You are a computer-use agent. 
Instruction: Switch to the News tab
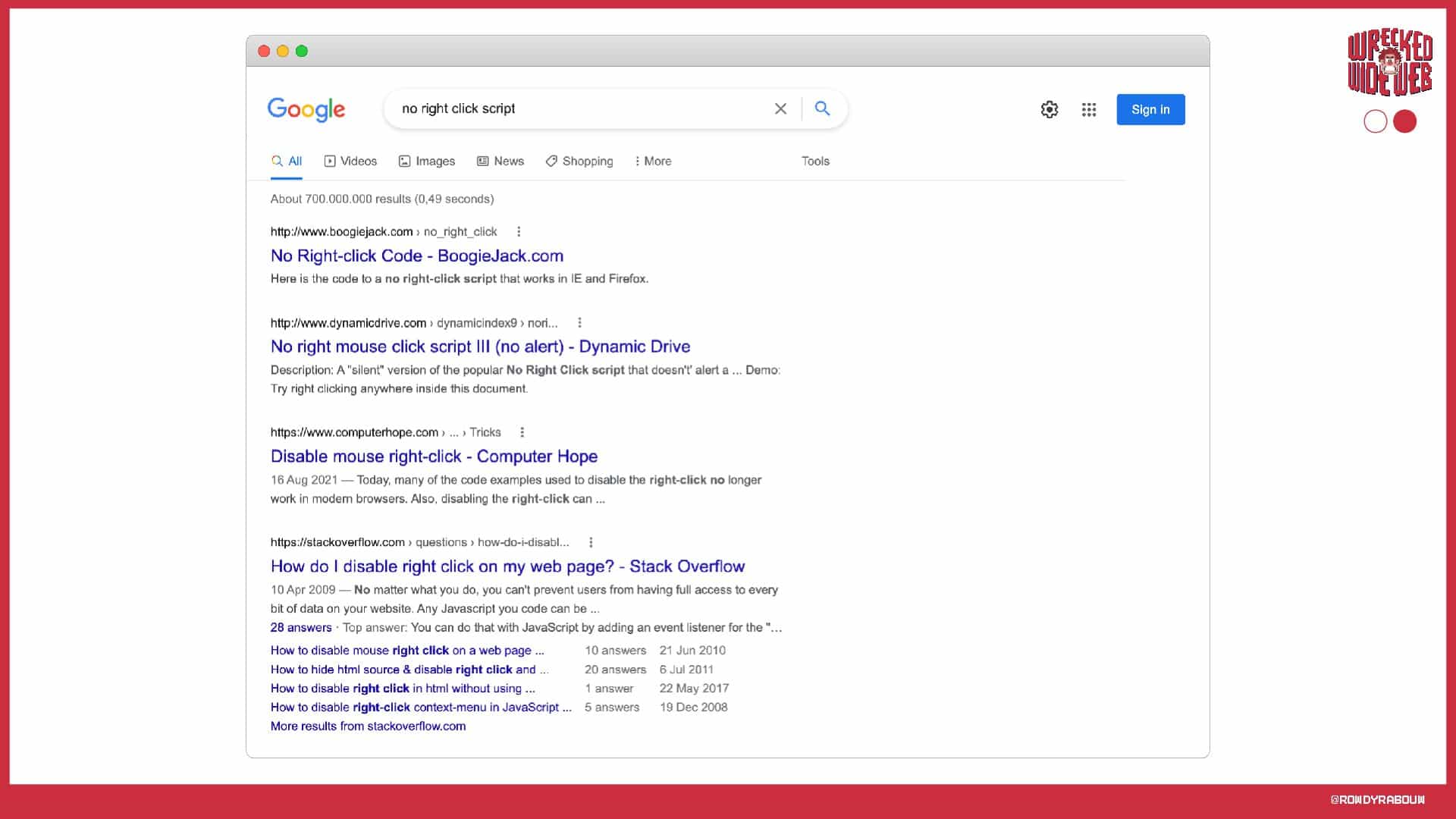click(500, 161)
